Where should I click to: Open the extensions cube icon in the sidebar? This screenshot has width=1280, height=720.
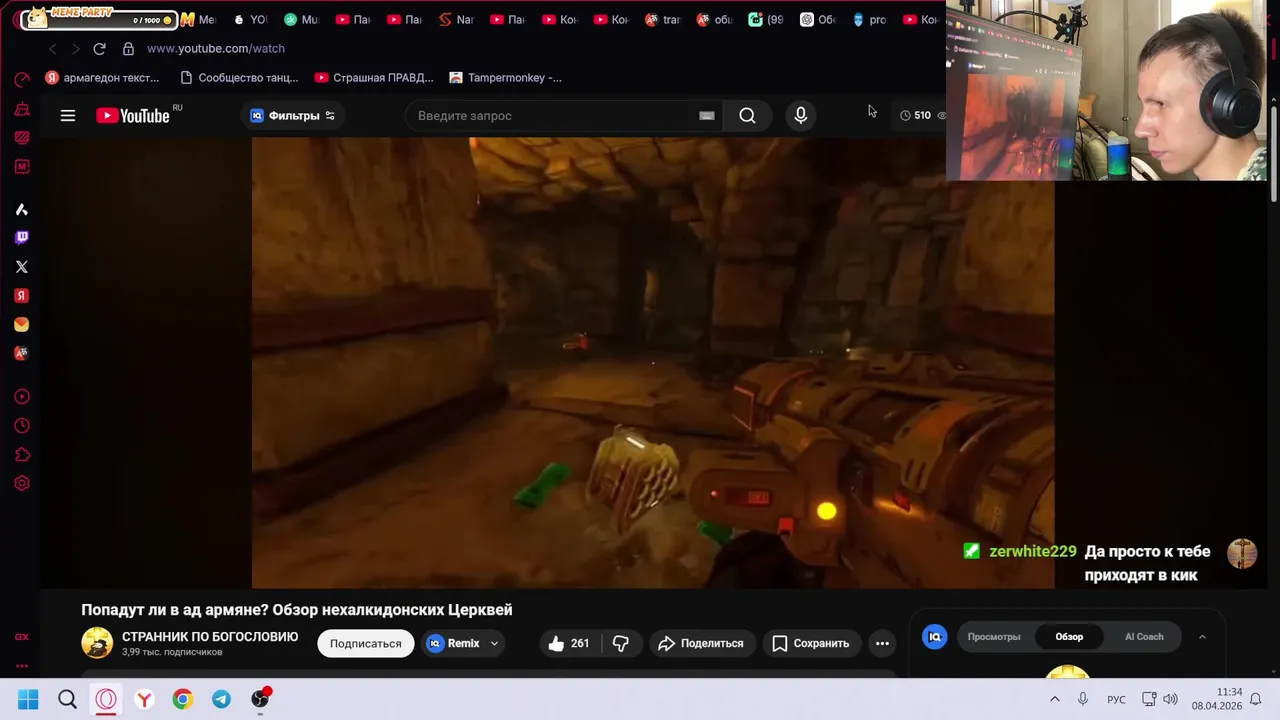pos(22,455)
